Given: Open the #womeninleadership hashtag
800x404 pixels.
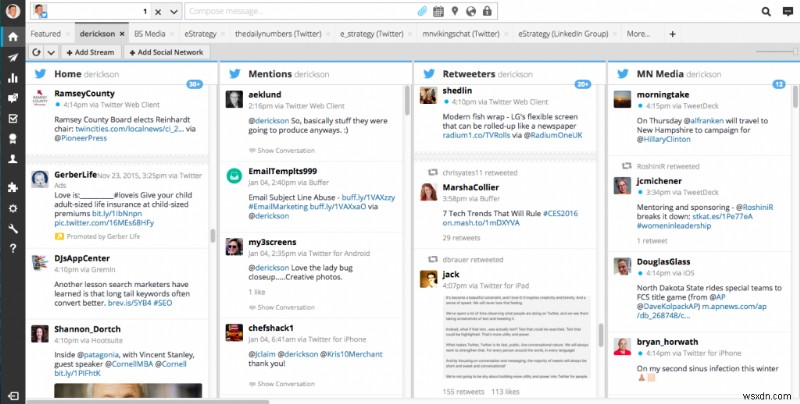Looking at the screenshot, I should (x=673, y=225).
